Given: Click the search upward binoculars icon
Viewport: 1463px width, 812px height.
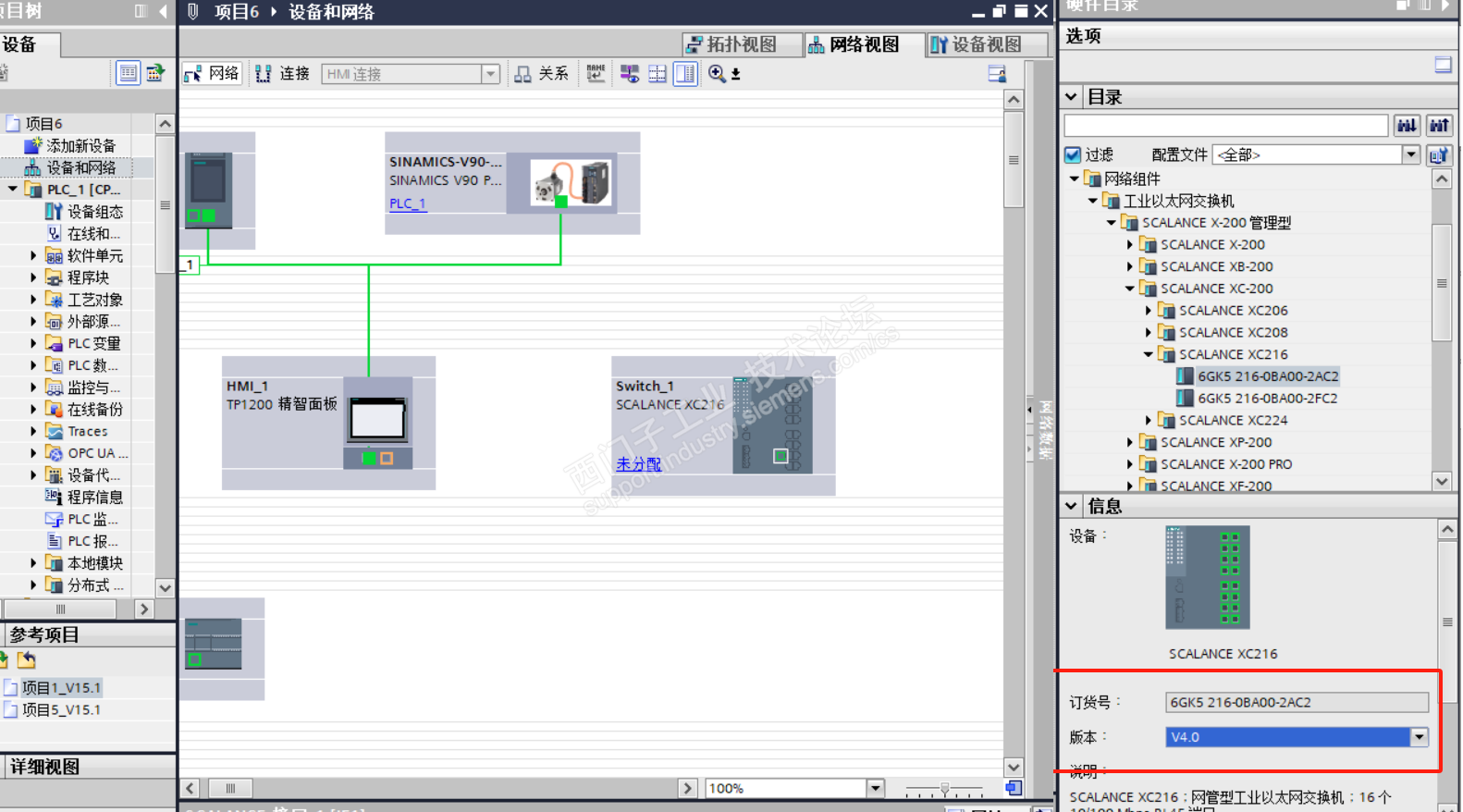Looking at the screenshot, I should 1439,126.
